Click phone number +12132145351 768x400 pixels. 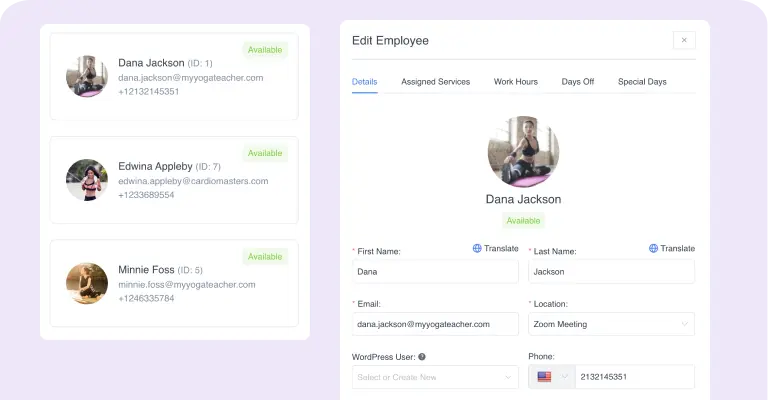point(148,92)
